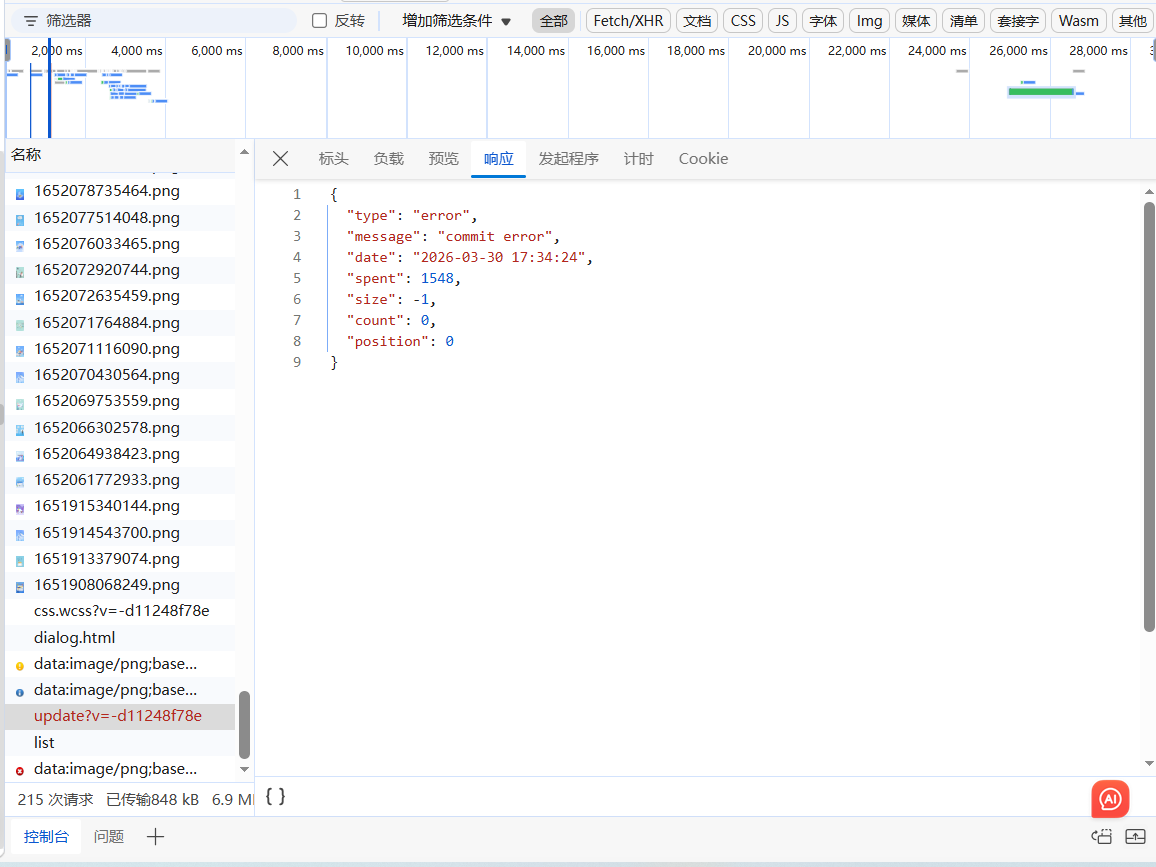The width and height of the screenshot is (1156, 867).
Task: Click the yellow icon next to data:image/png entry
Action: coord(19,665)
